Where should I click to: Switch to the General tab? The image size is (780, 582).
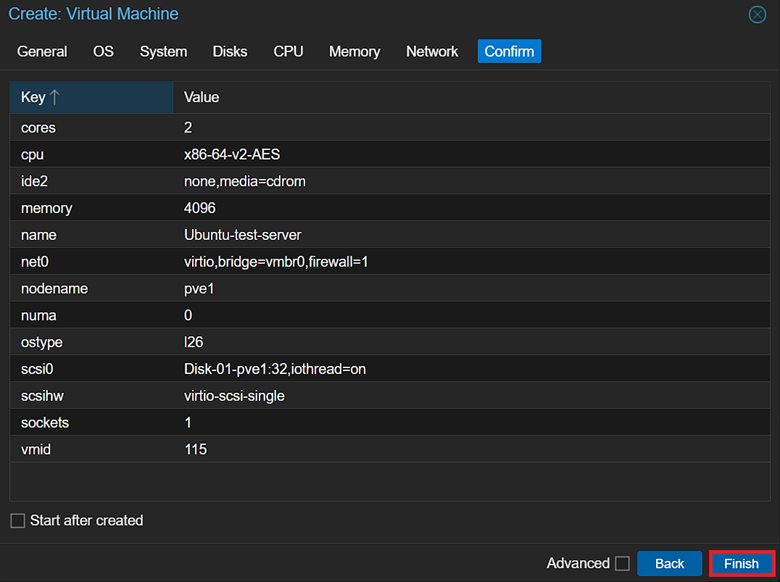(x=42, y=51)
